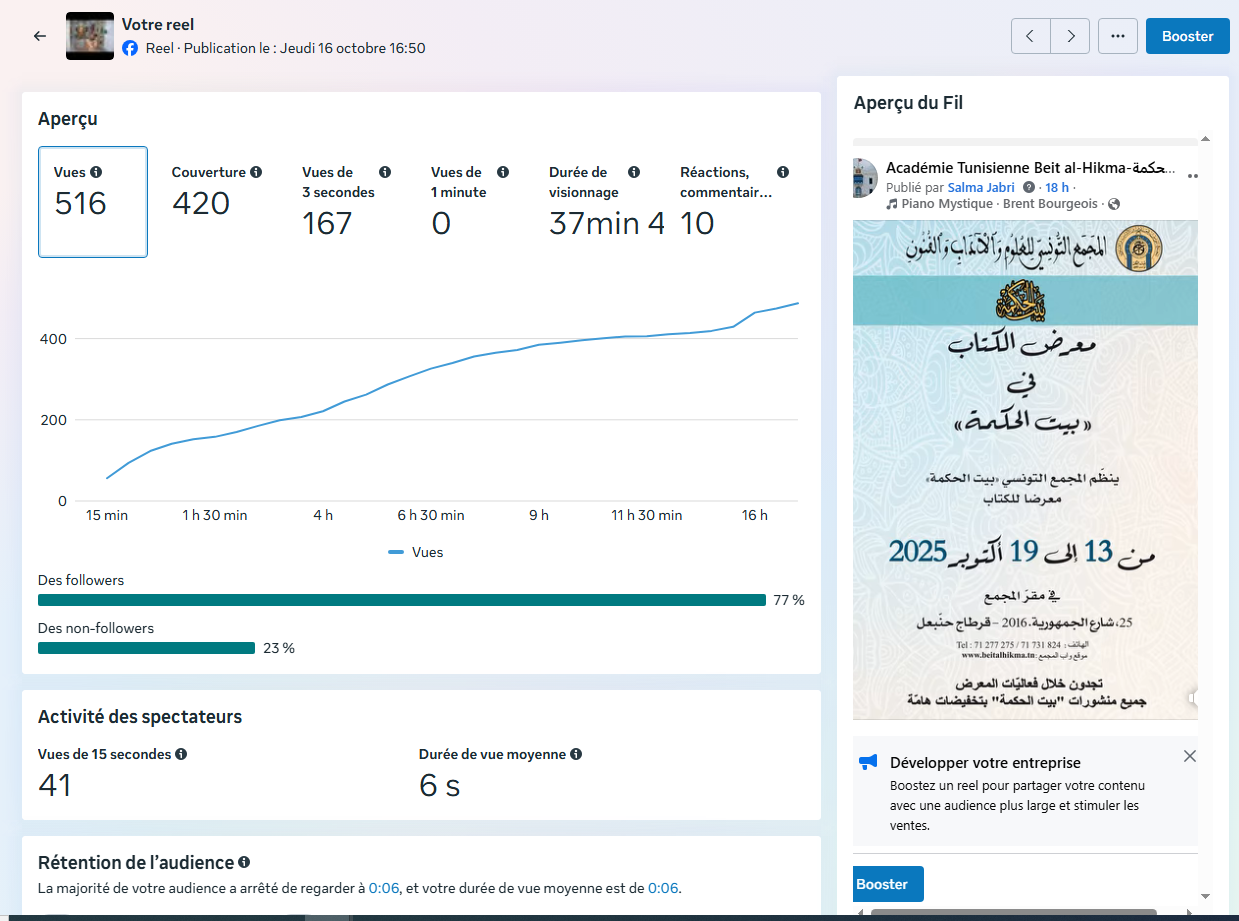The image size is (1239, 921).
Task: Open the three-dots more options menu
Action: coord(1118,36)
